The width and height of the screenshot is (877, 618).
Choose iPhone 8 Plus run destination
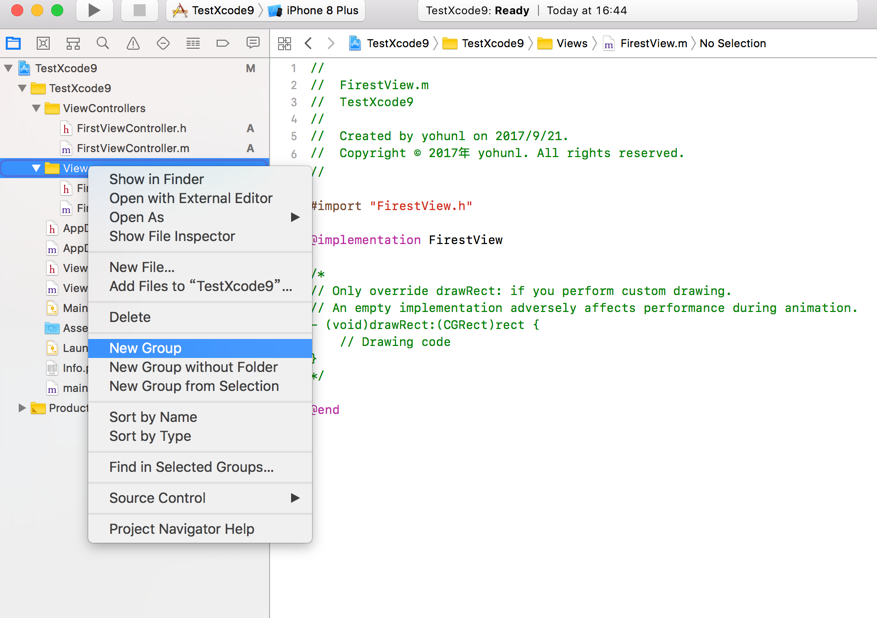313,10
